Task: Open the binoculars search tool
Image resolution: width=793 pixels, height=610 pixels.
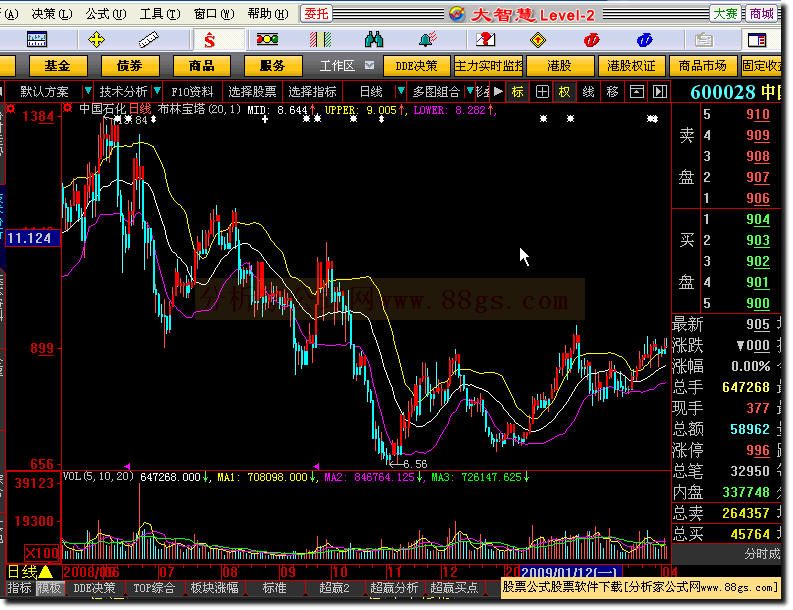Action: click(374, 39)
